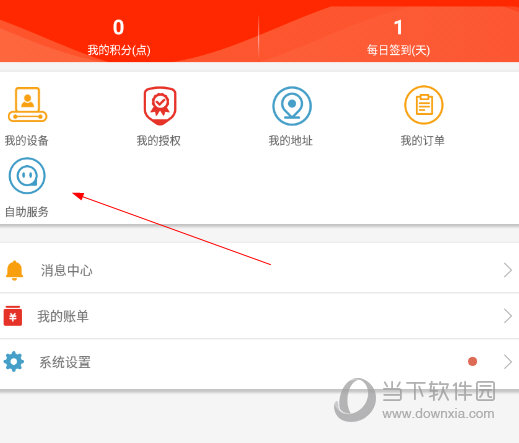Viewport: 519px width, 443px height.
Task: Open the 我的订单 clipboard icon
Action: 424,105
